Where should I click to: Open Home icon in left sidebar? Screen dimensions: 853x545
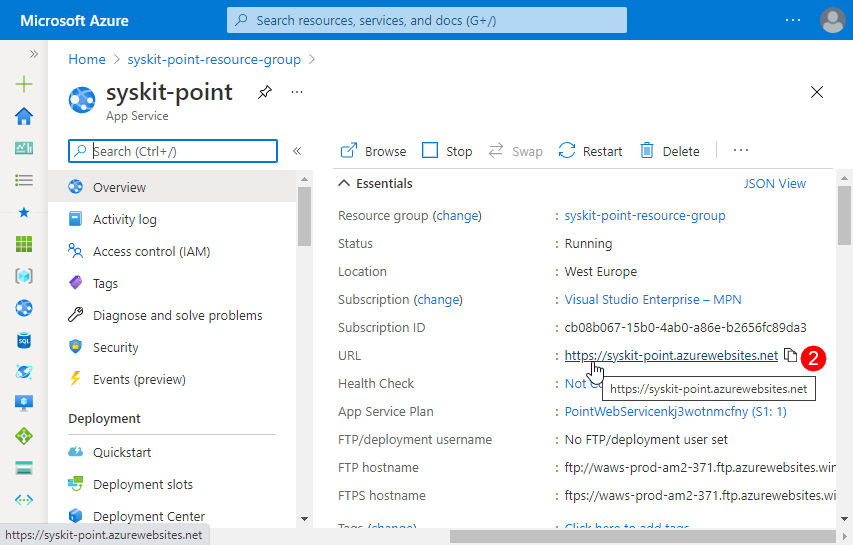click(24, 116)
